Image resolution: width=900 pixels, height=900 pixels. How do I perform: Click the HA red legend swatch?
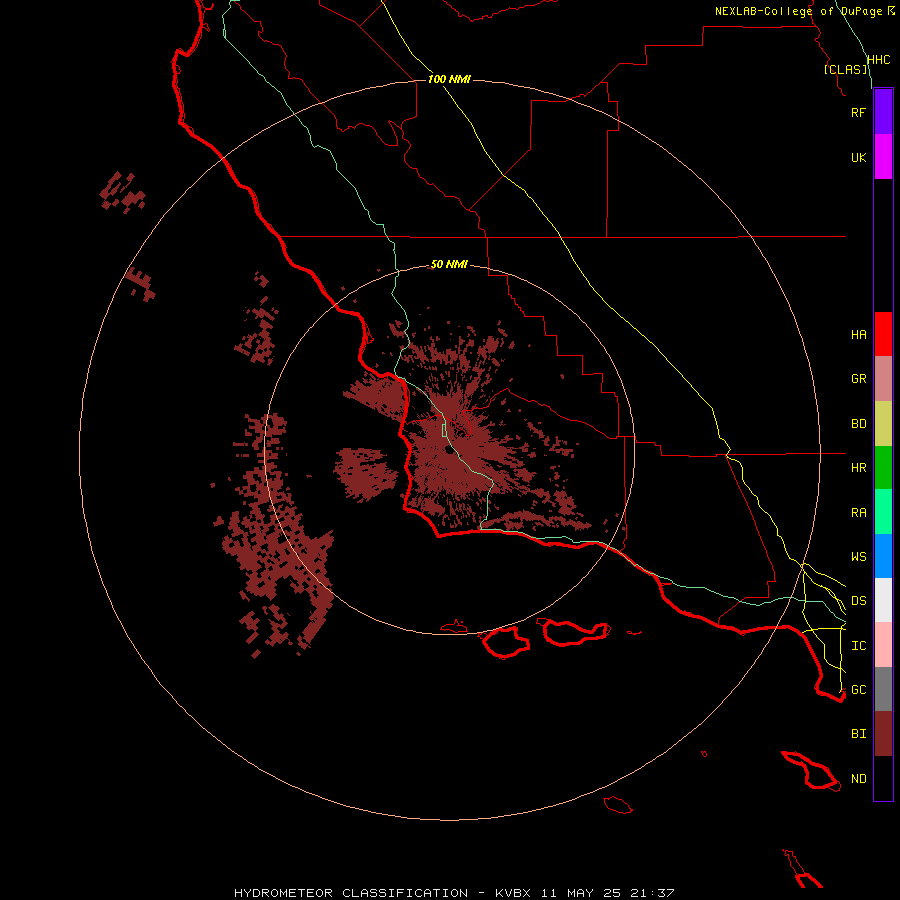[883, 334]
